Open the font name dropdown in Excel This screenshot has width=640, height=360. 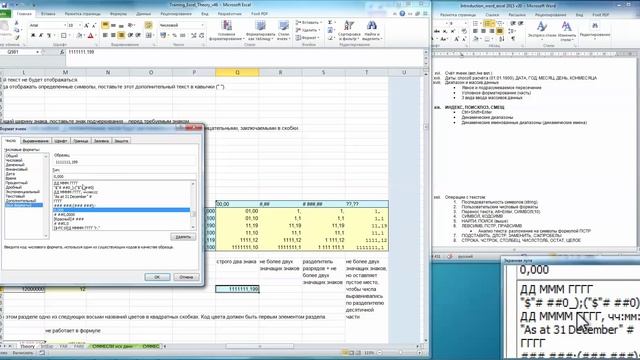[x=64, y=25]
